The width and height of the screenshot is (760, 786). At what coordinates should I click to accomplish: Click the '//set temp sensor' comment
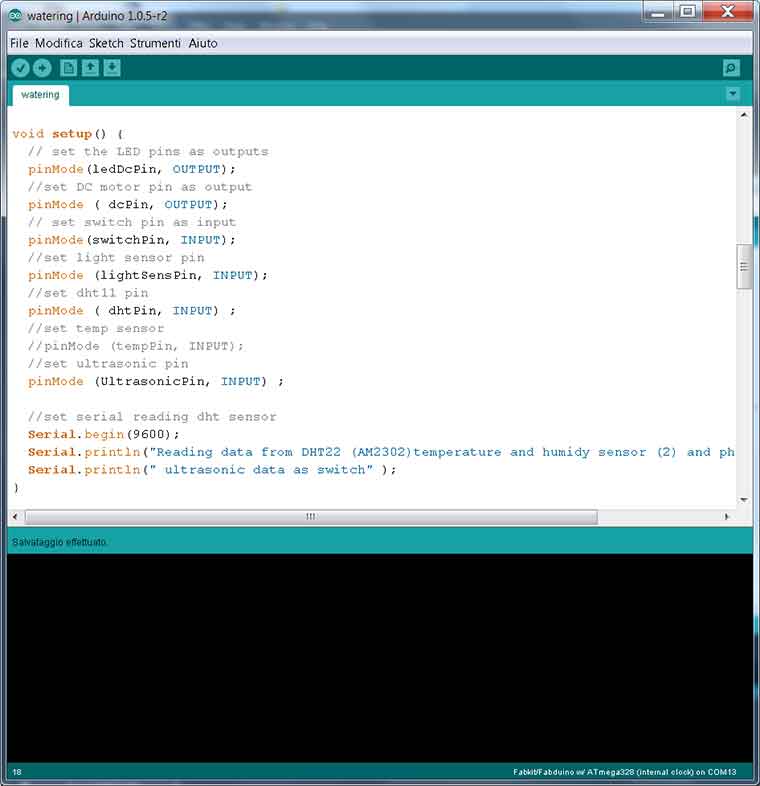(96, 328)
